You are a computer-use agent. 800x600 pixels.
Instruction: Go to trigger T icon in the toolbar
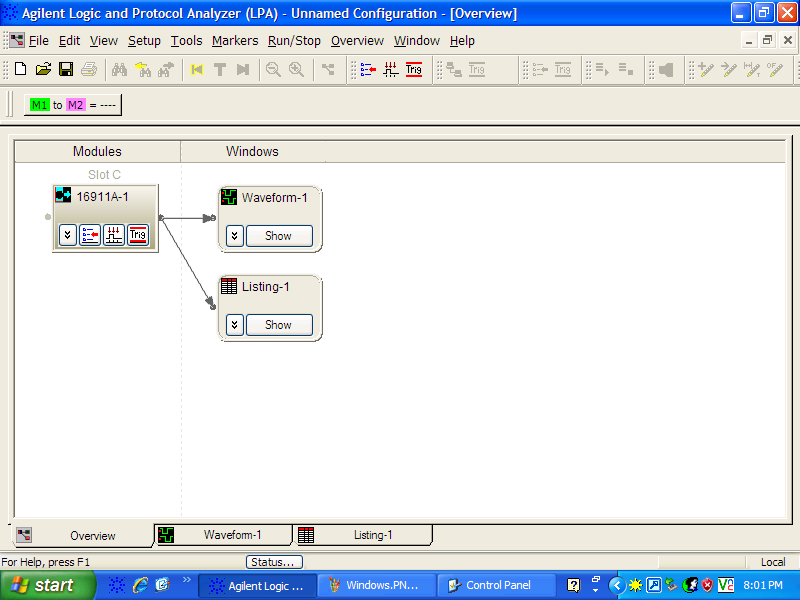click(x=220, y=69)
